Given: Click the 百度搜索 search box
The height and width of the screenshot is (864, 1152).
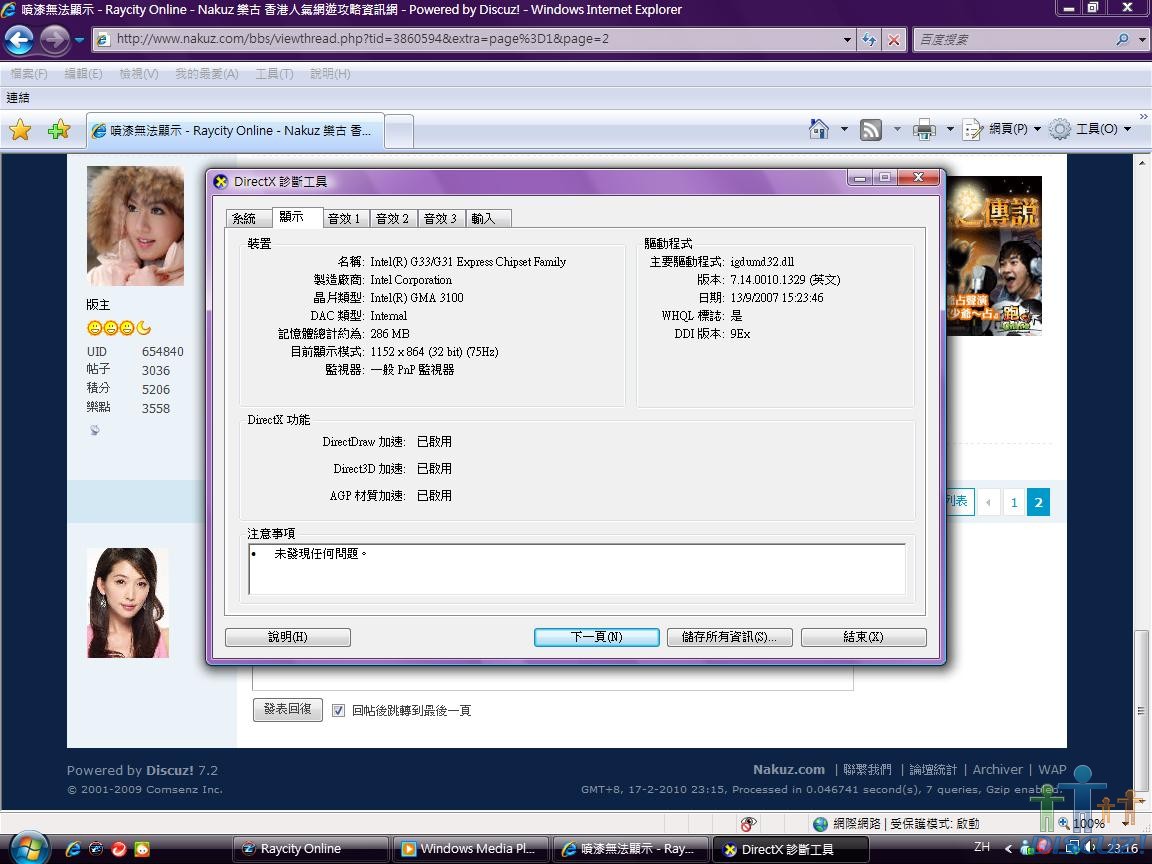Looking at the screenshot, I should 1012,40.
